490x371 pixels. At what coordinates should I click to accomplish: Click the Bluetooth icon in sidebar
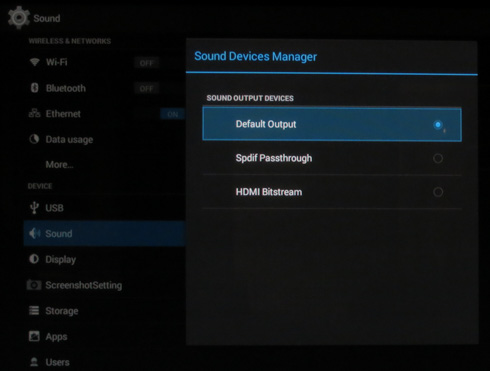35,88
